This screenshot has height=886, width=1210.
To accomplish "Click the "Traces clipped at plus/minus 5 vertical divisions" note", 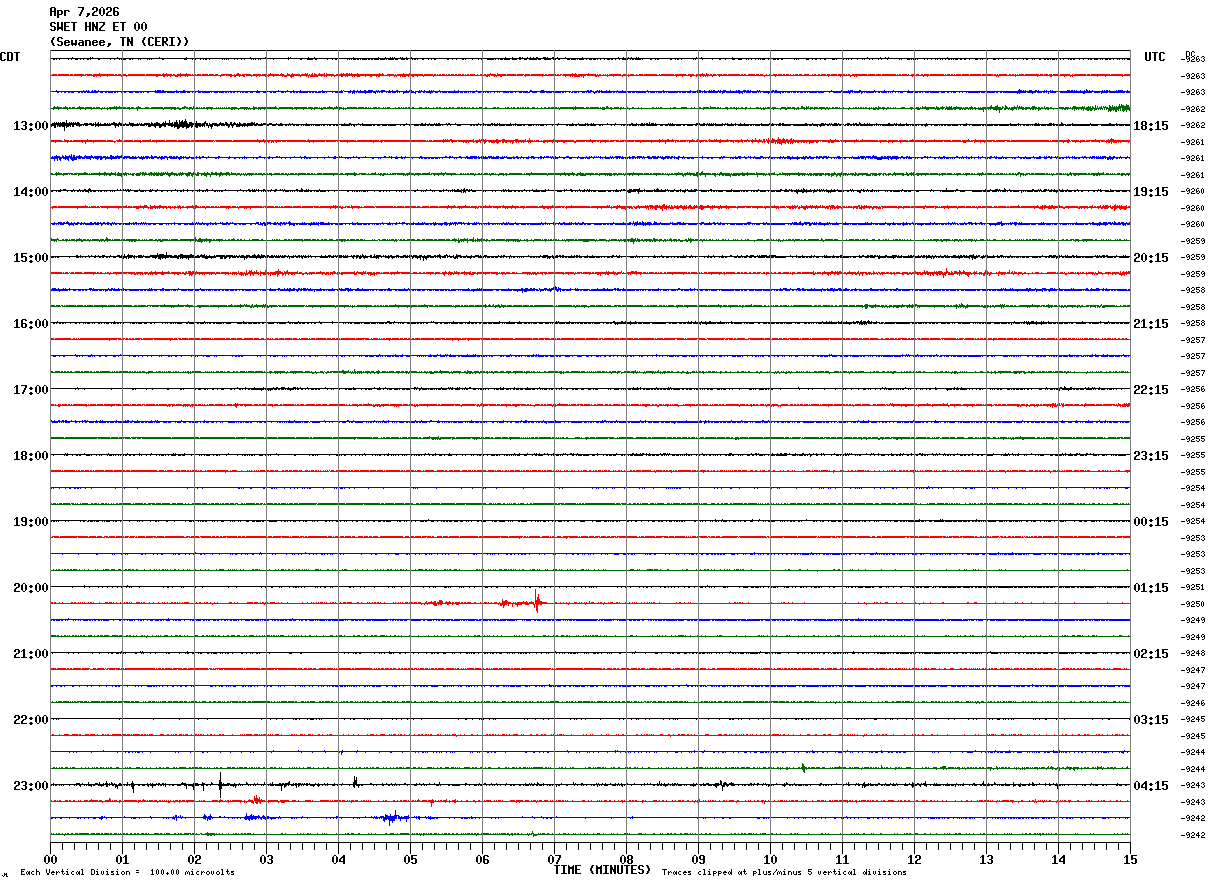I will [x=784, y=873].
